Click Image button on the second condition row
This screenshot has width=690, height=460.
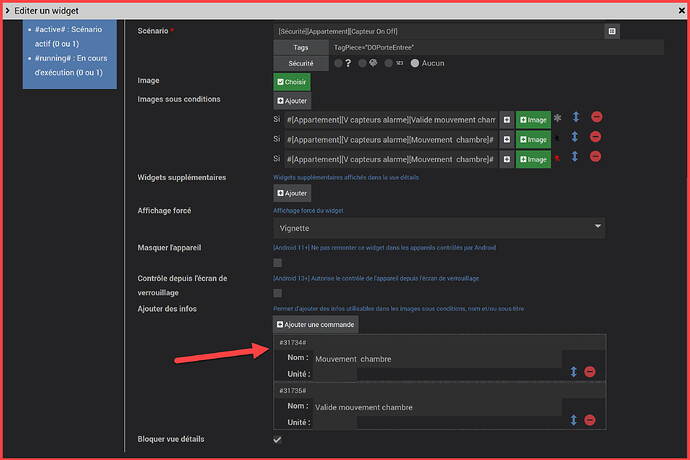coord(533,139)
